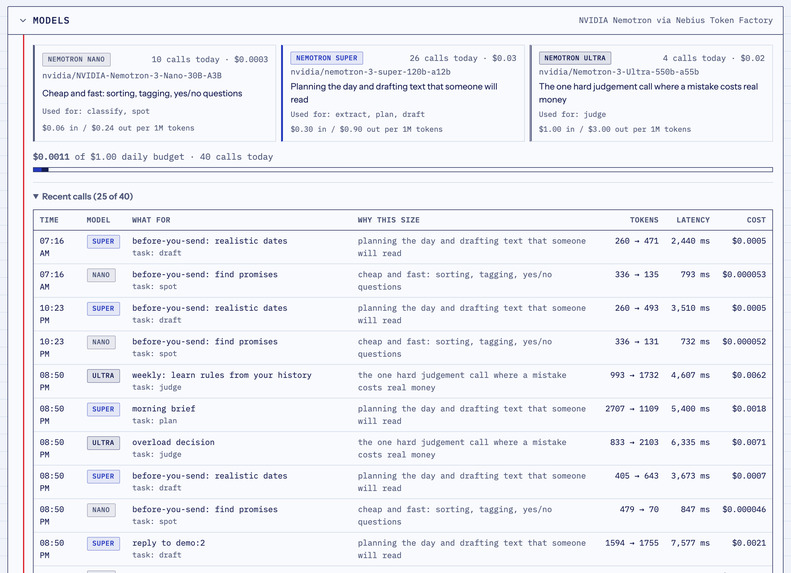This screenshot has width=791, height=573.
Task: Click the NEMOTRON ULTRA badge
Action: point(575,58)
